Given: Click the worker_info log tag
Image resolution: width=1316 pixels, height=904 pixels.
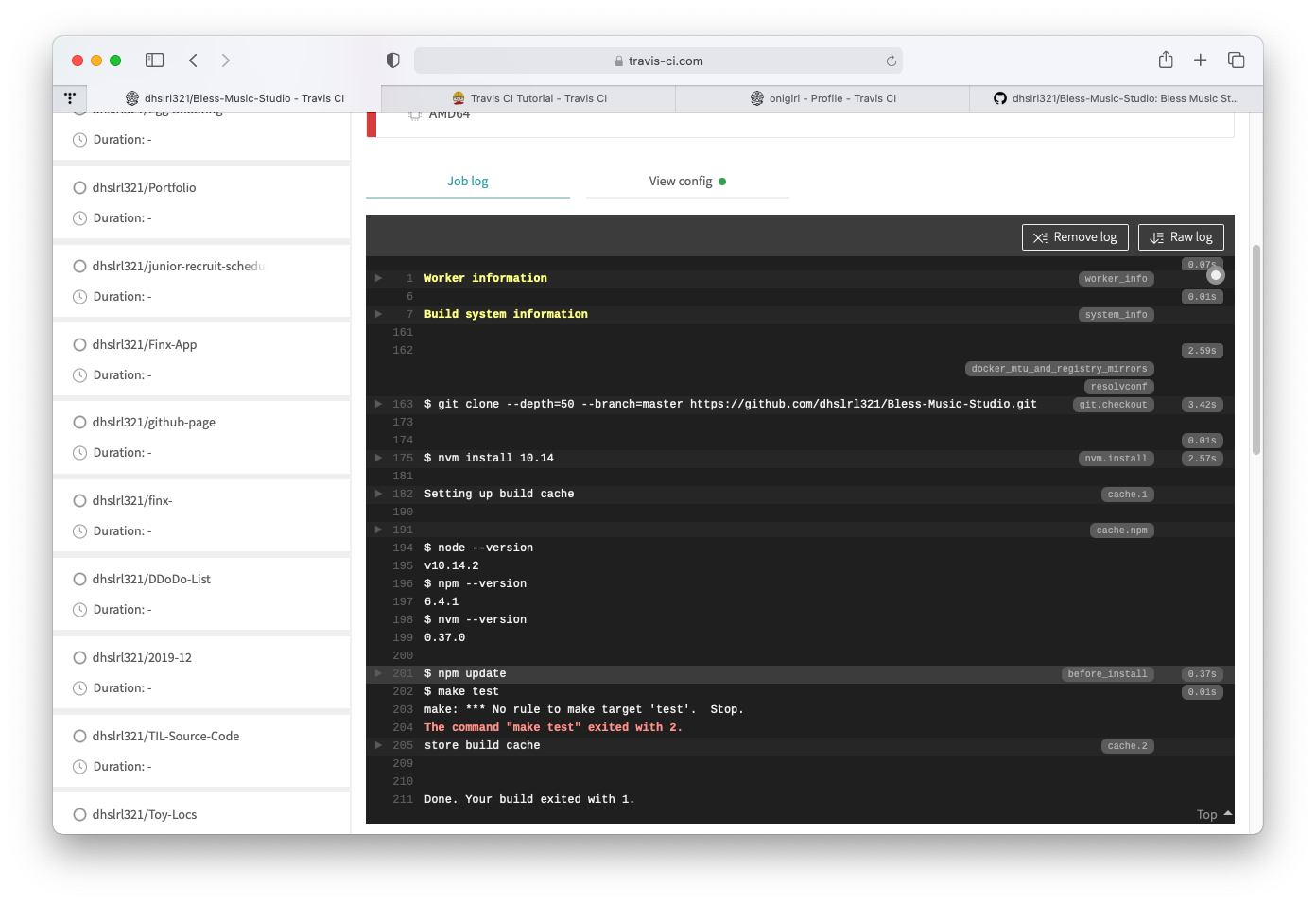Looking at the screenshot, I should [1116, 279].
